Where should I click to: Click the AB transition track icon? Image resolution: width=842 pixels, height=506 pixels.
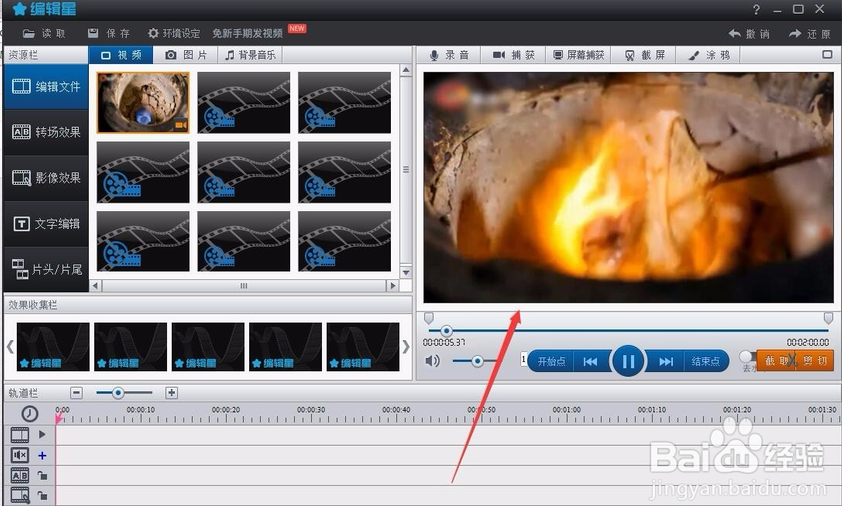click(20, 475)
